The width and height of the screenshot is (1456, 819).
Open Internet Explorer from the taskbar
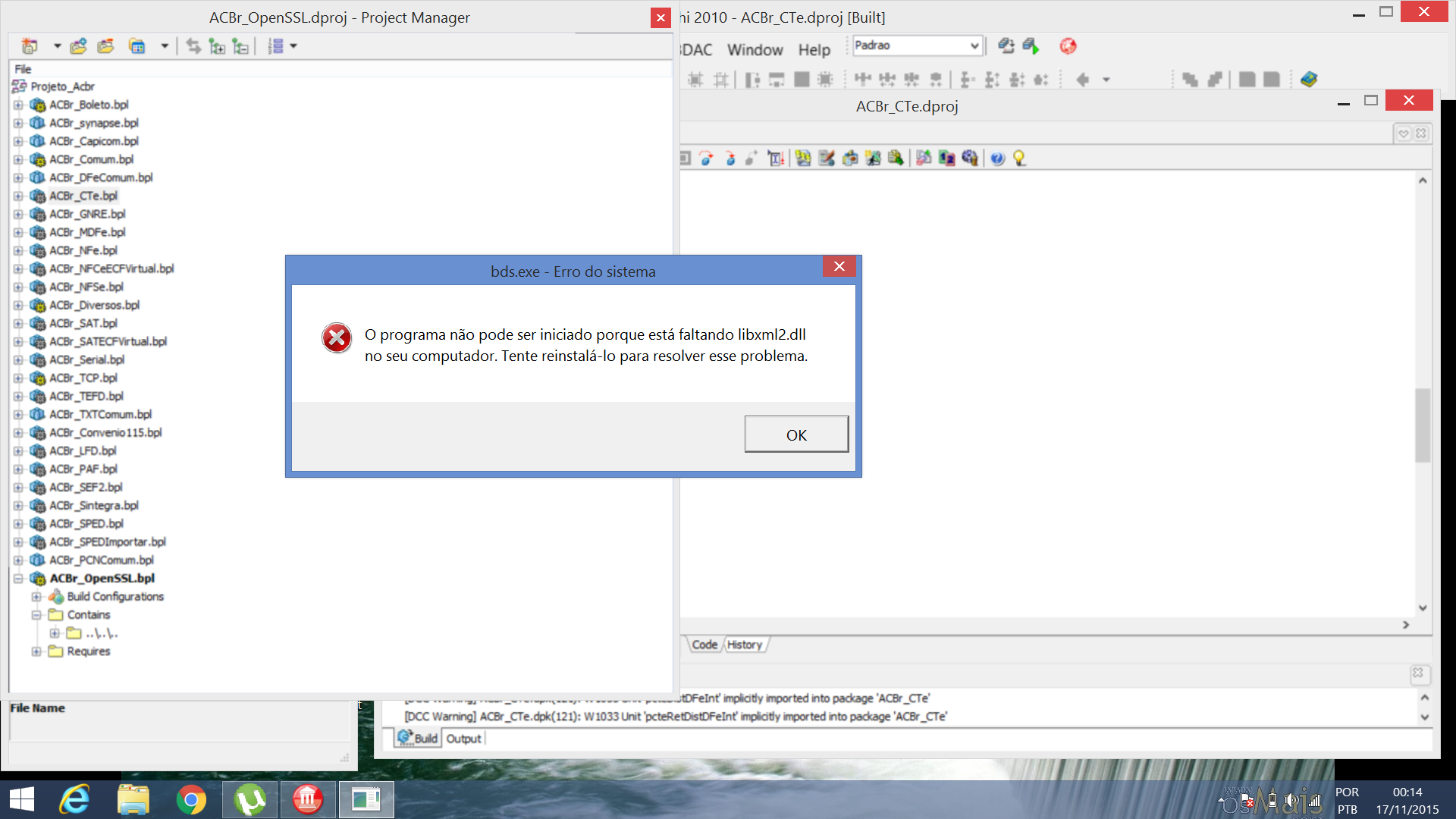tap(74, 799)
